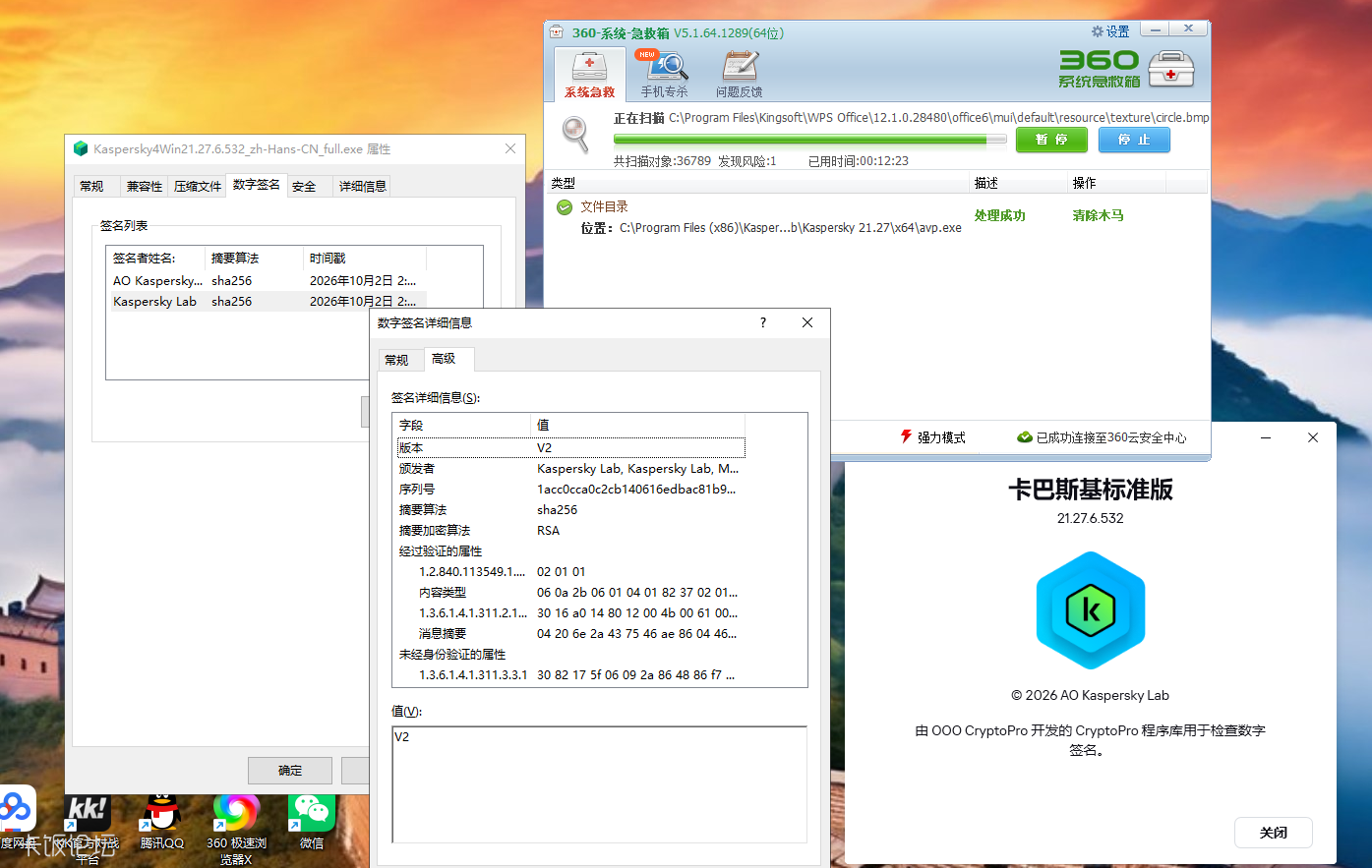Click the 摘要算法 column header in signature list
Viewport: 1372px width, 868px height.
tap(255, 259)
